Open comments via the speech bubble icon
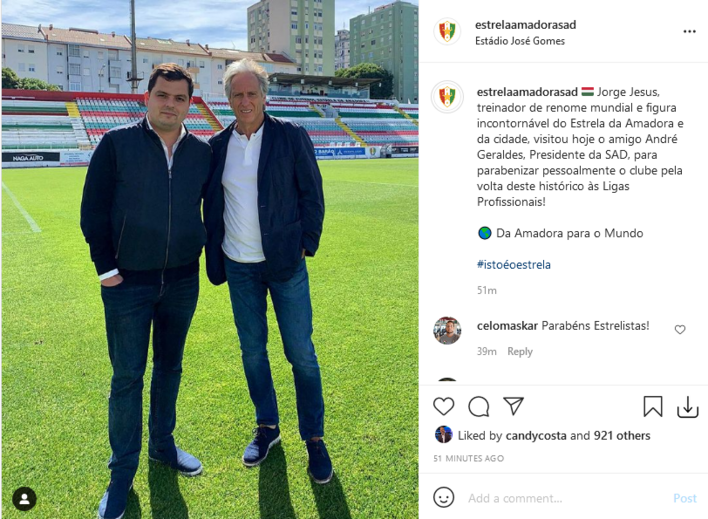The image size is (708, 519). point(479,407)
